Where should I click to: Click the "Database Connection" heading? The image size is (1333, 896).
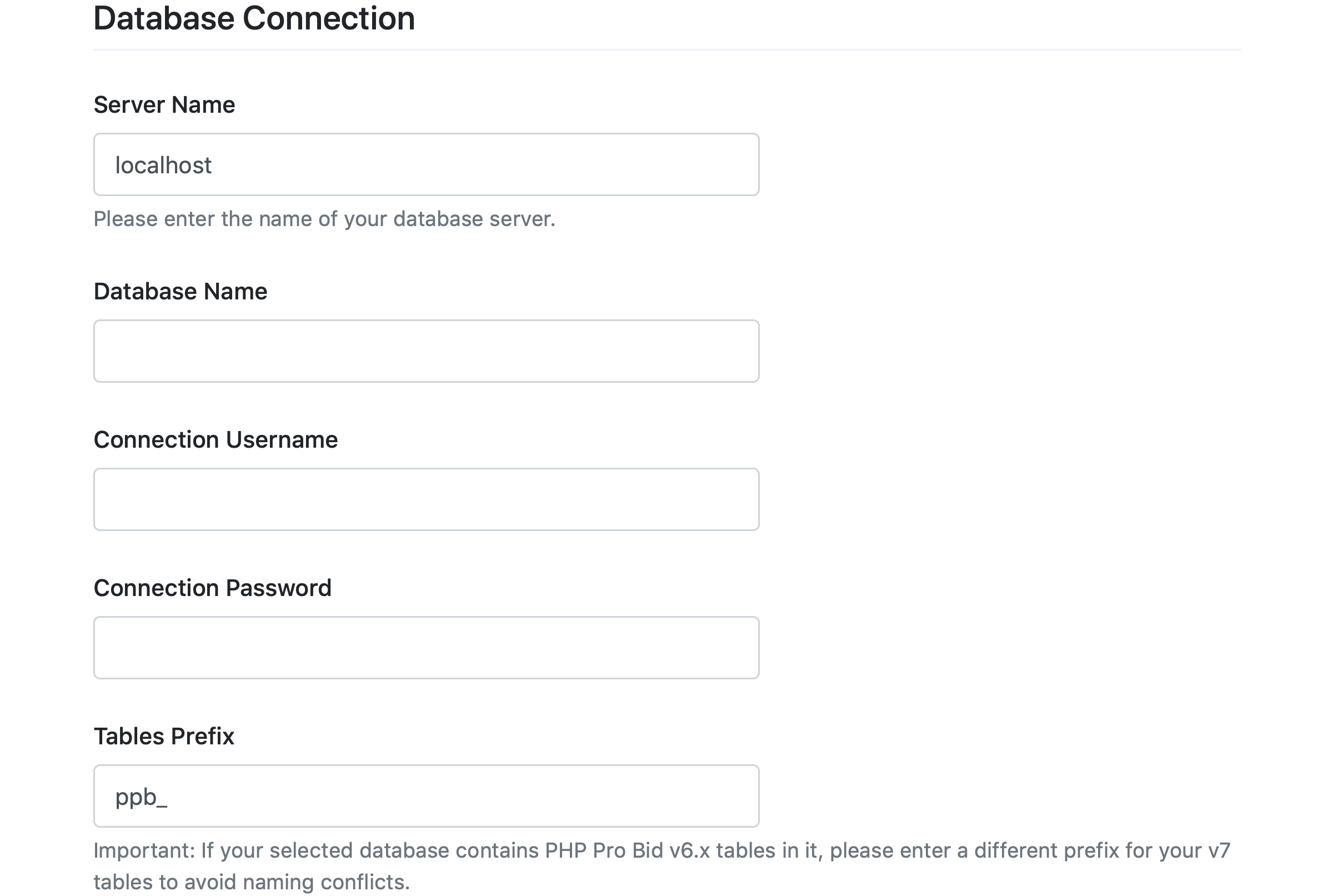[254, 18]
